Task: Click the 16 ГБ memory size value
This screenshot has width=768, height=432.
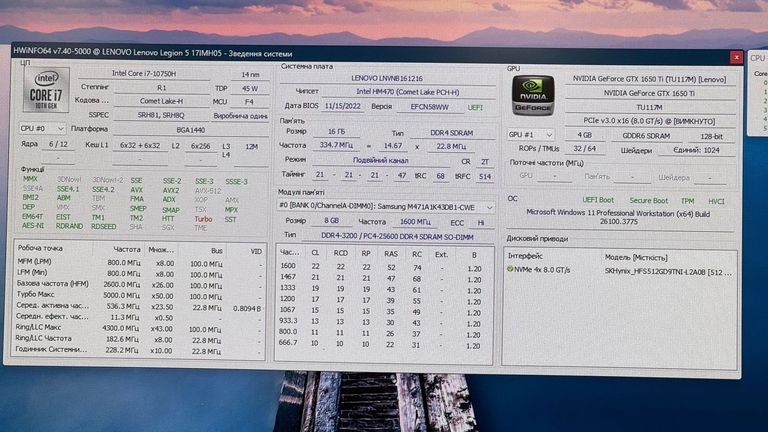Action: click(336, 132)
